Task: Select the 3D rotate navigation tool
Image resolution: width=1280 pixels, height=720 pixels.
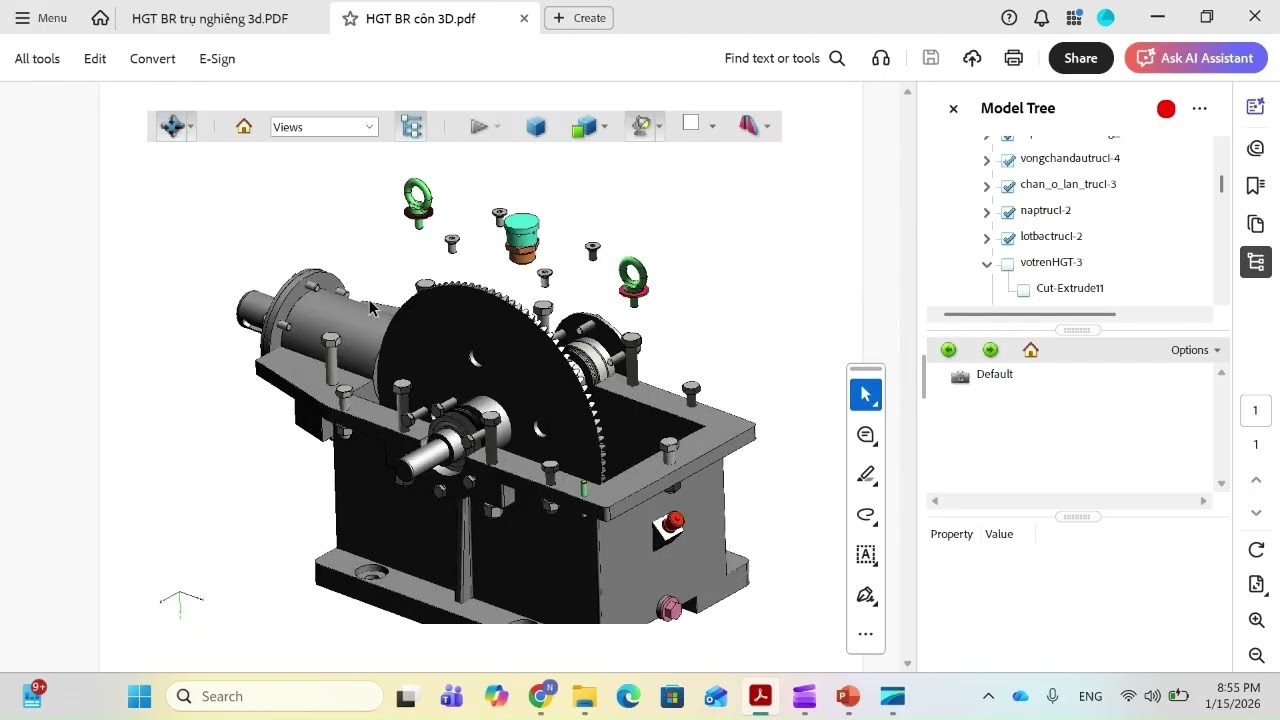Action: [x=172, y=126]
